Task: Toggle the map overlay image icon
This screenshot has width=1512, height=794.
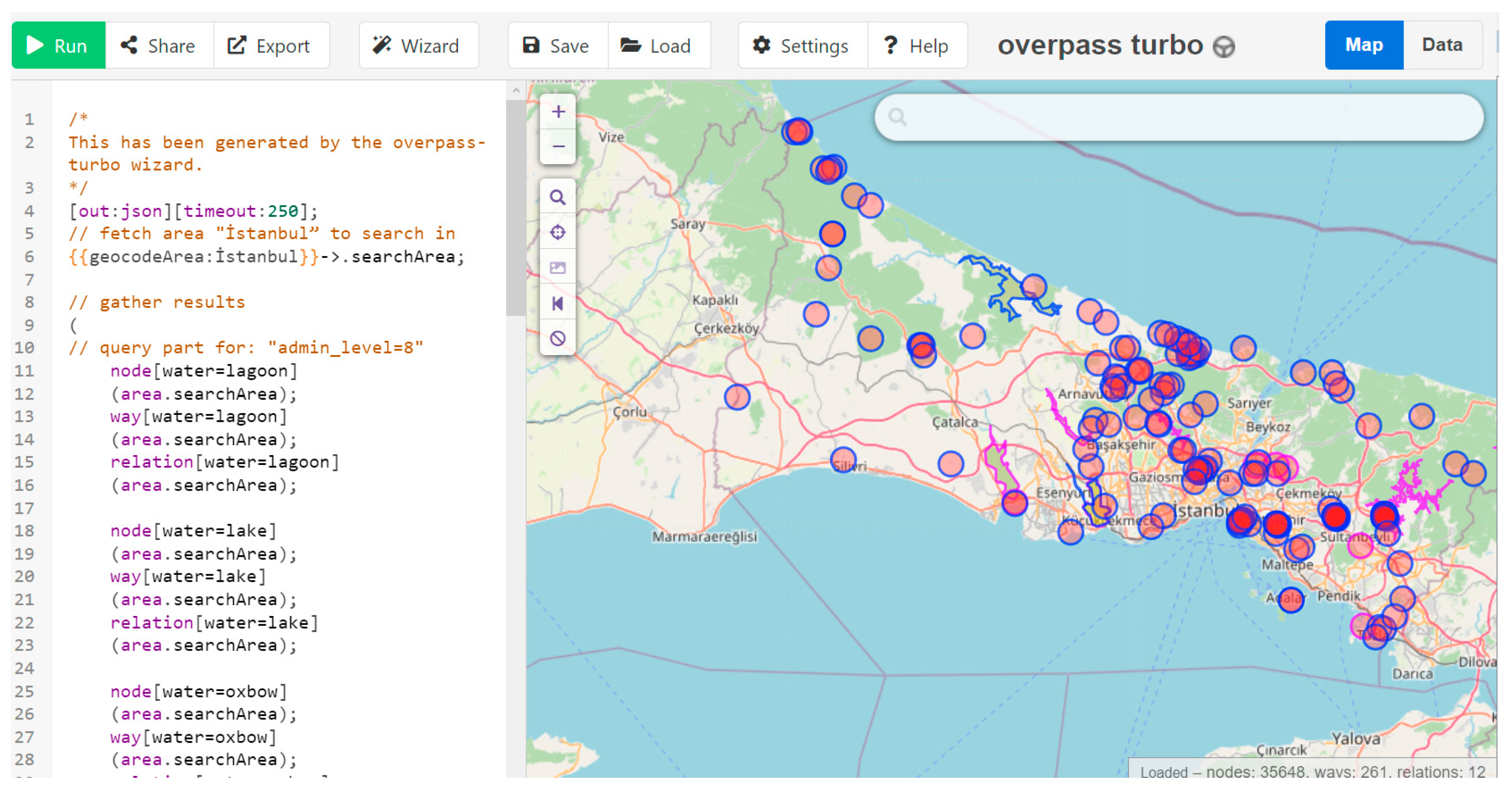Action: point(557,268)
